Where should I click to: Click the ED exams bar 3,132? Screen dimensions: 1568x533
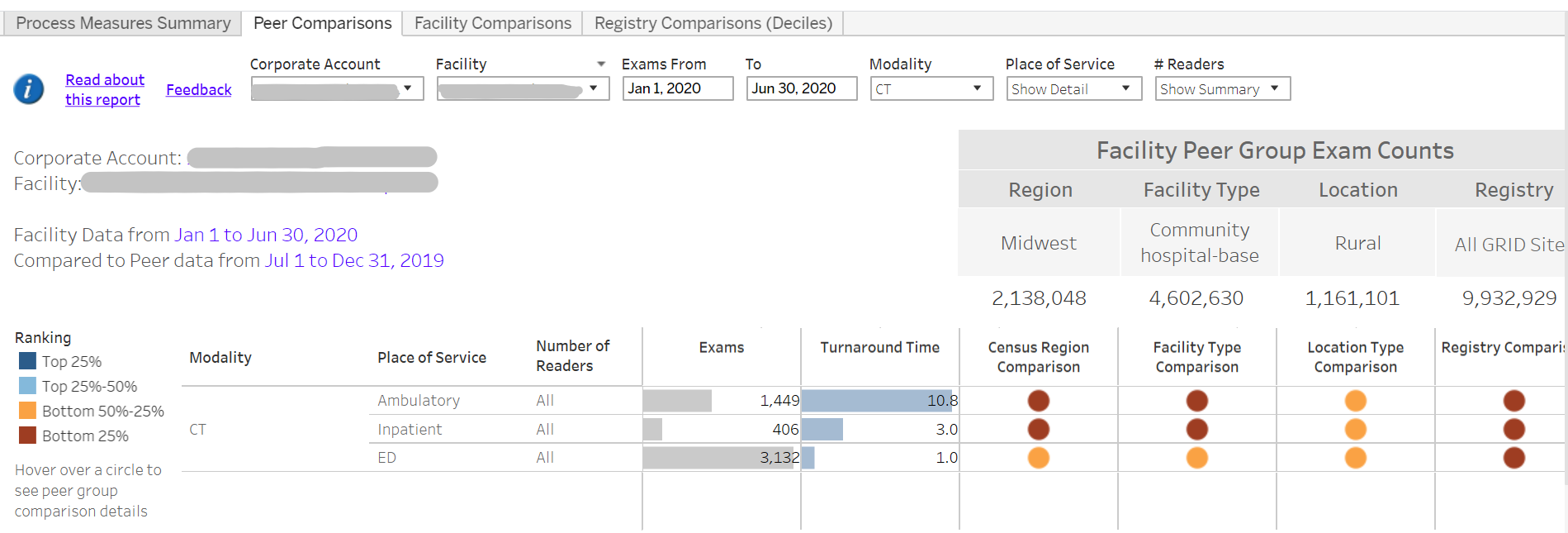[718, 458]
